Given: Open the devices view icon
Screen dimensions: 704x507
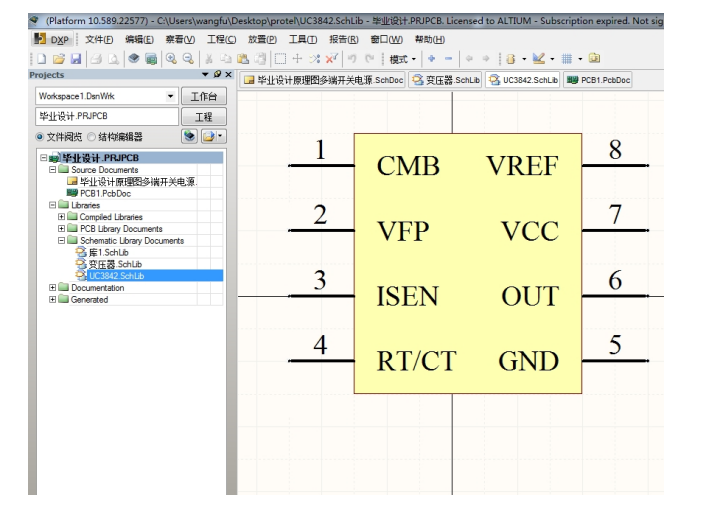Looking at the screenshot, I should tap(134, 59).
